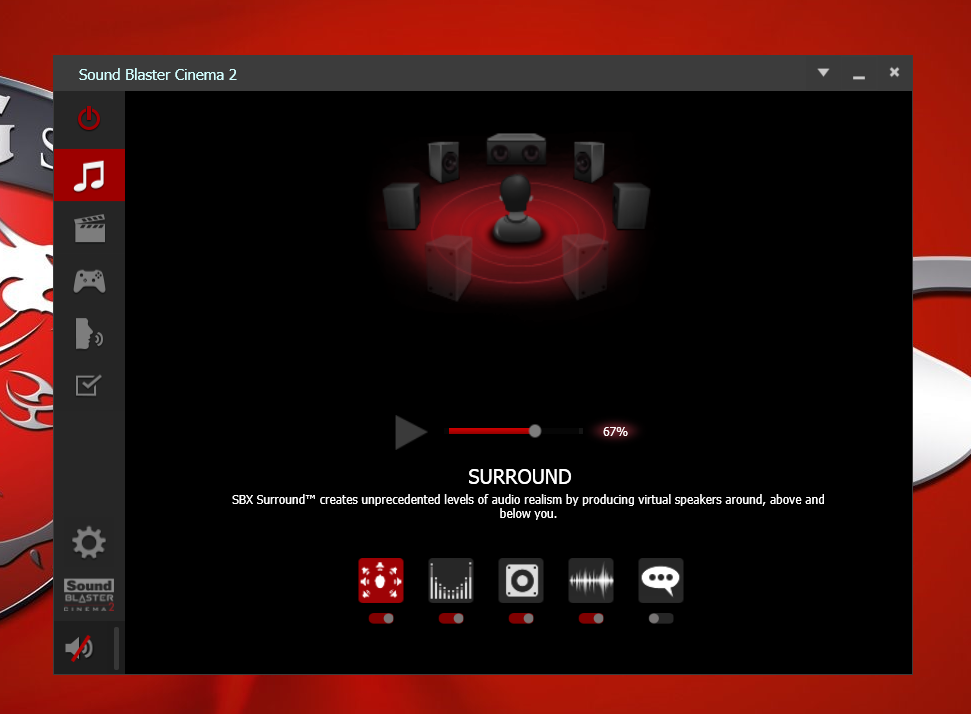Toggle the Surround effect switch off
This screenshot has height=714, width=971.
coord(381,618)
